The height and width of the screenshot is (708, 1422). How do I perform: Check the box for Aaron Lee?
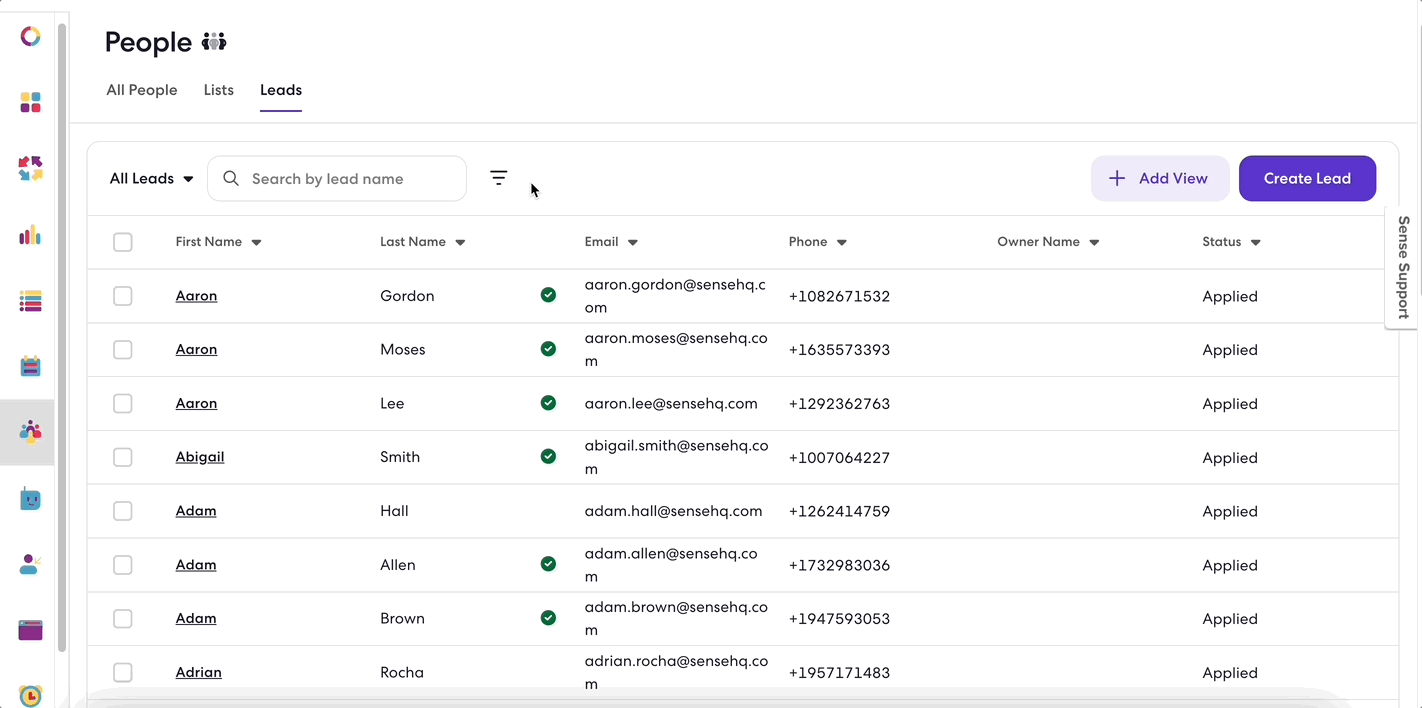pos(123,404)
